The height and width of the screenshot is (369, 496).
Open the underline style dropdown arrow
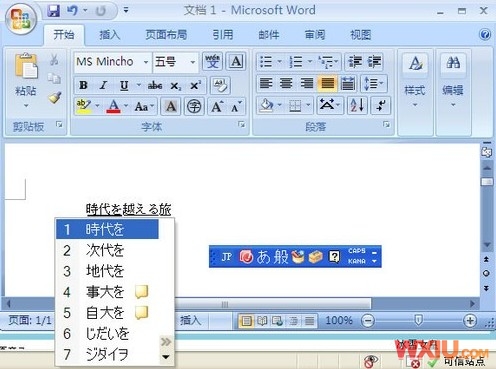pos(139,85)
